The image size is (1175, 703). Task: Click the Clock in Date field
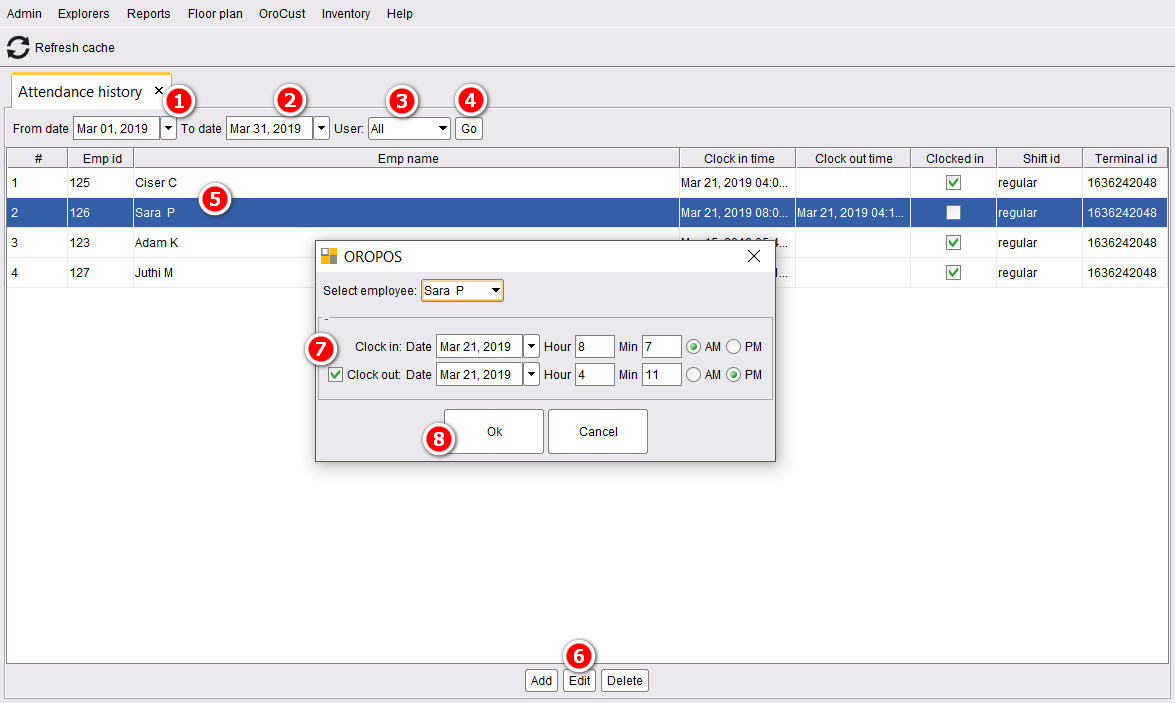pos(479,346)
